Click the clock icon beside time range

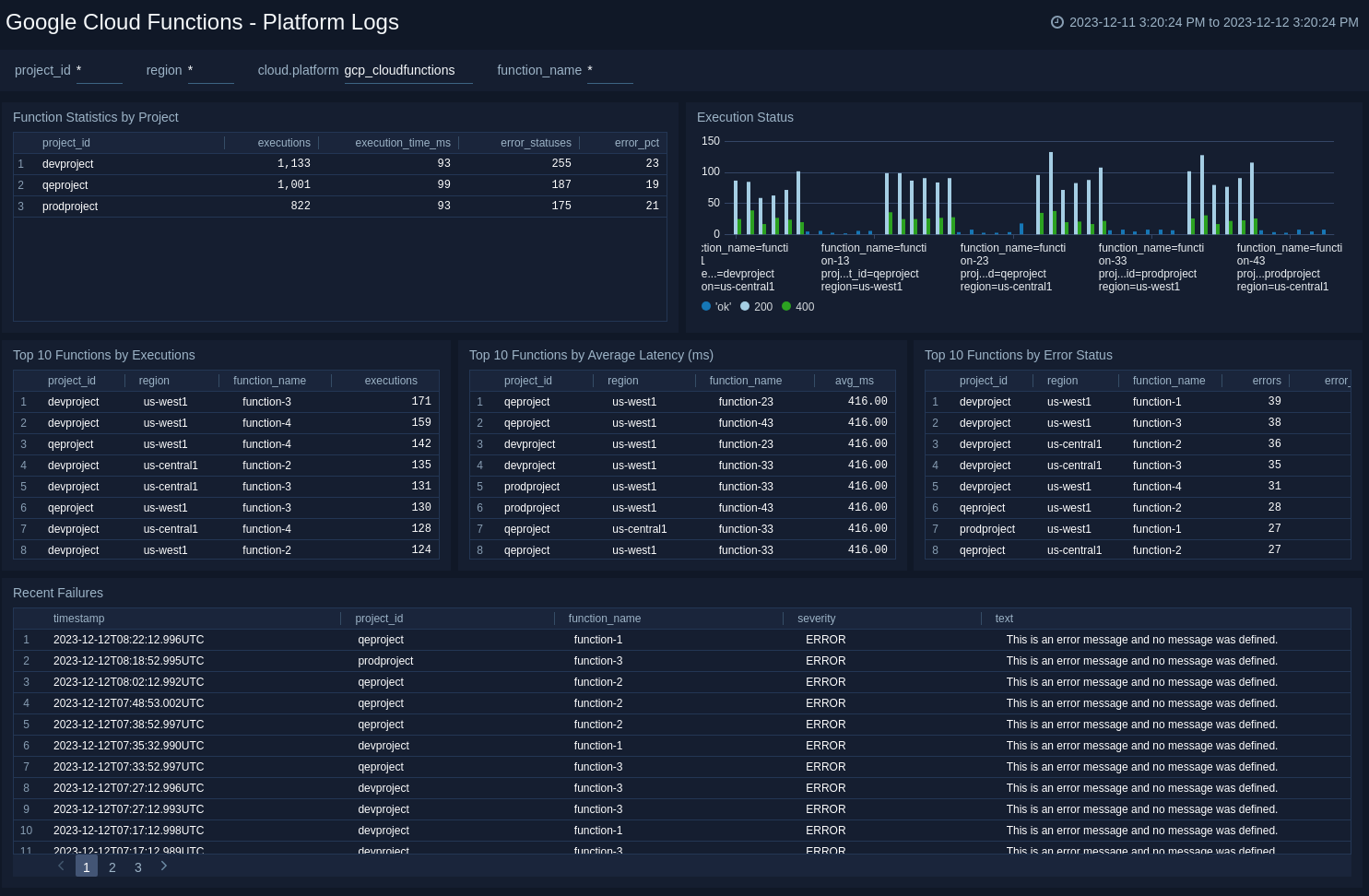click(x=1057, y=22)
